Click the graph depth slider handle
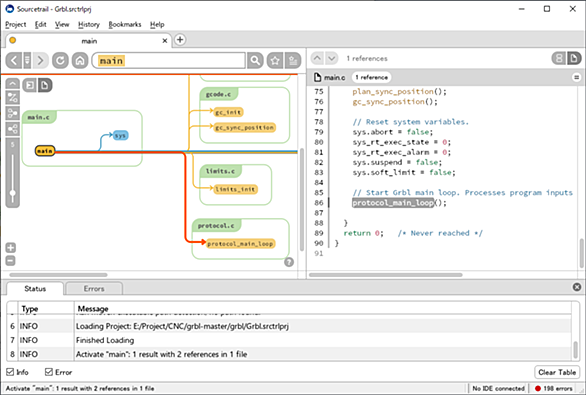 tap(12, 193)
